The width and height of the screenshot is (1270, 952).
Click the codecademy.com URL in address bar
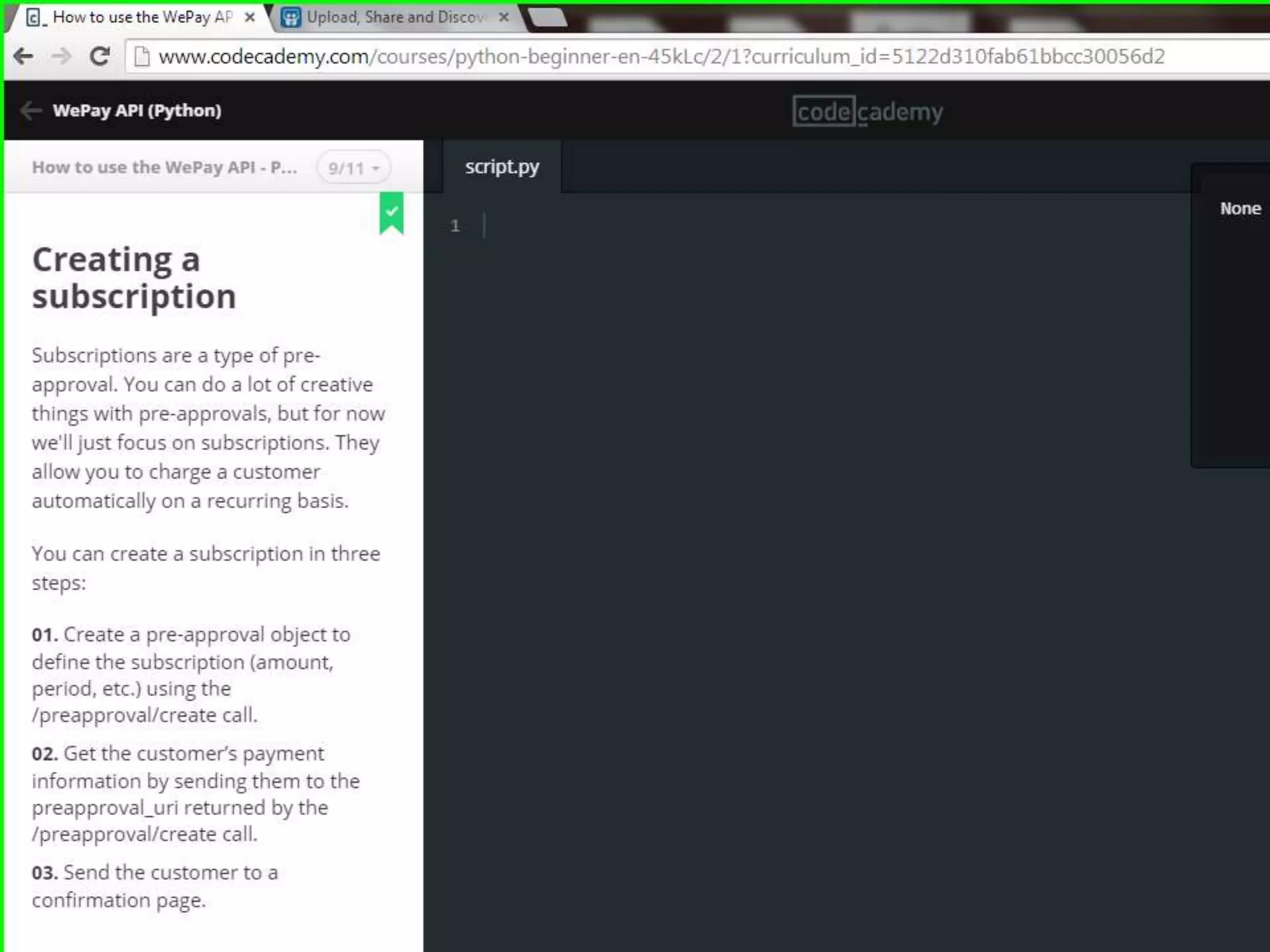point(662,56)
